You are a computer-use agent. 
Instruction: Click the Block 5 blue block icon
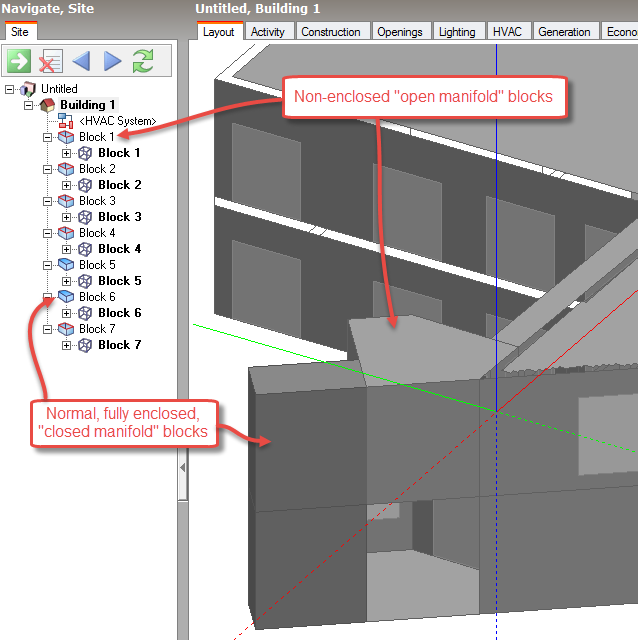(67, 265)
